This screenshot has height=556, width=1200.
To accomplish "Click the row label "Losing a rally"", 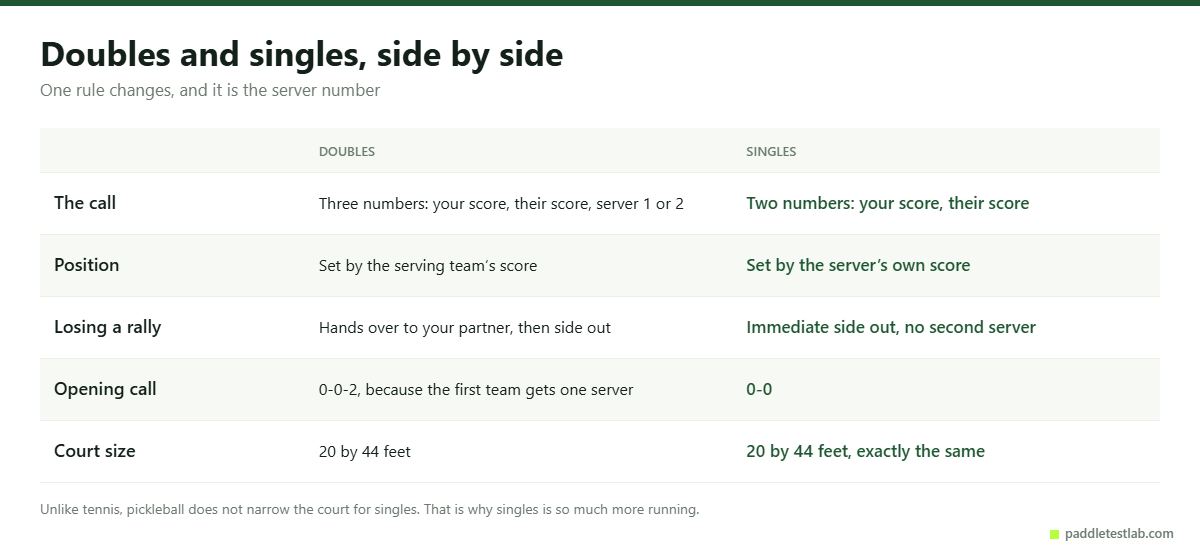I will tap(107, 327).
